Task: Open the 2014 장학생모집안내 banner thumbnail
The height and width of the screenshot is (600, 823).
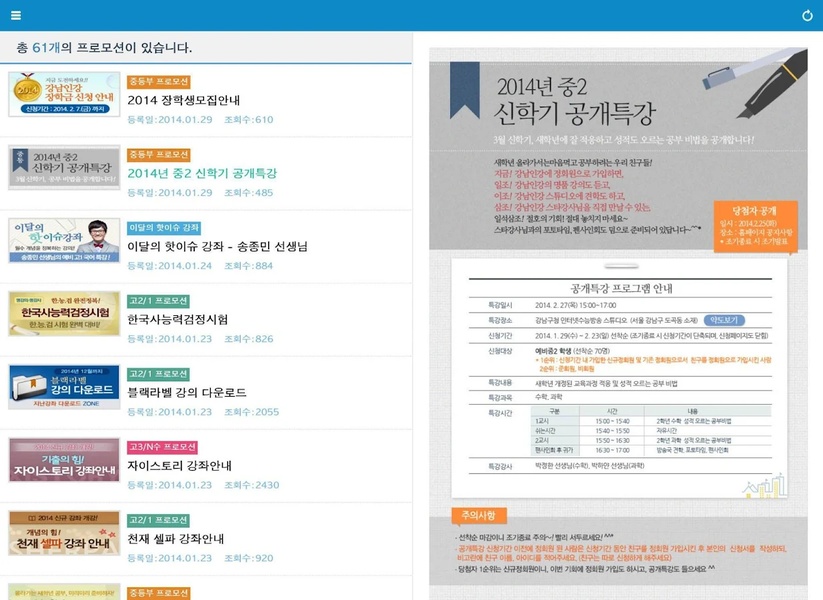Action: [64, 94]
